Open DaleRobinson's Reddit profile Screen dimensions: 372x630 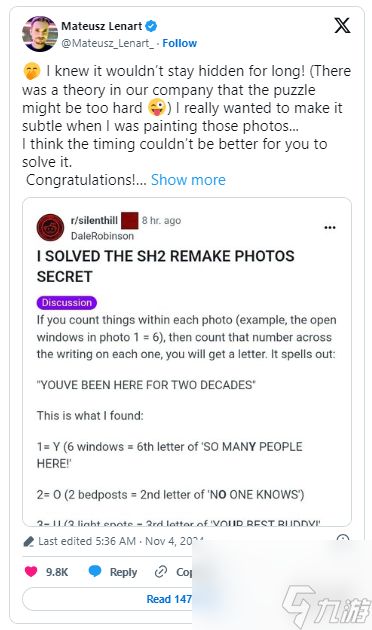(x=102, y=236)
